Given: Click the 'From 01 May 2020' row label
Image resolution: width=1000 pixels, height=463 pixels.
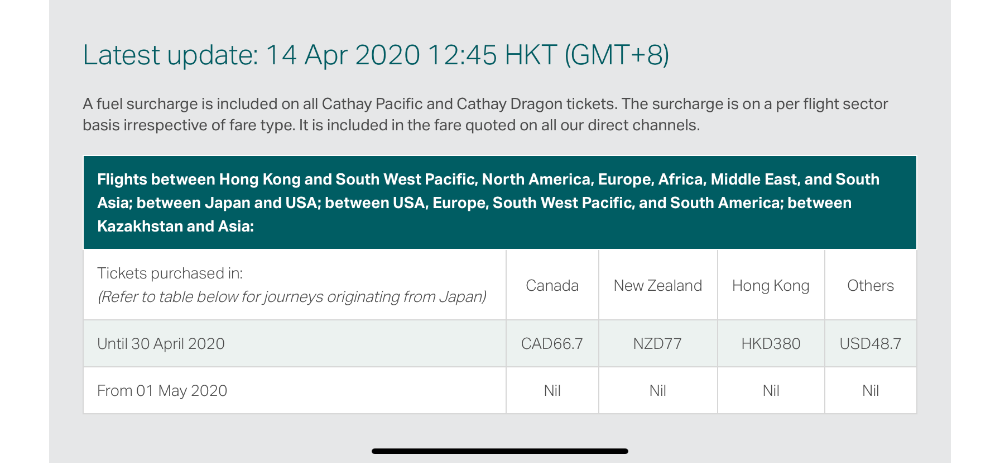Looking at the screenshot, I should click(162, 391).
